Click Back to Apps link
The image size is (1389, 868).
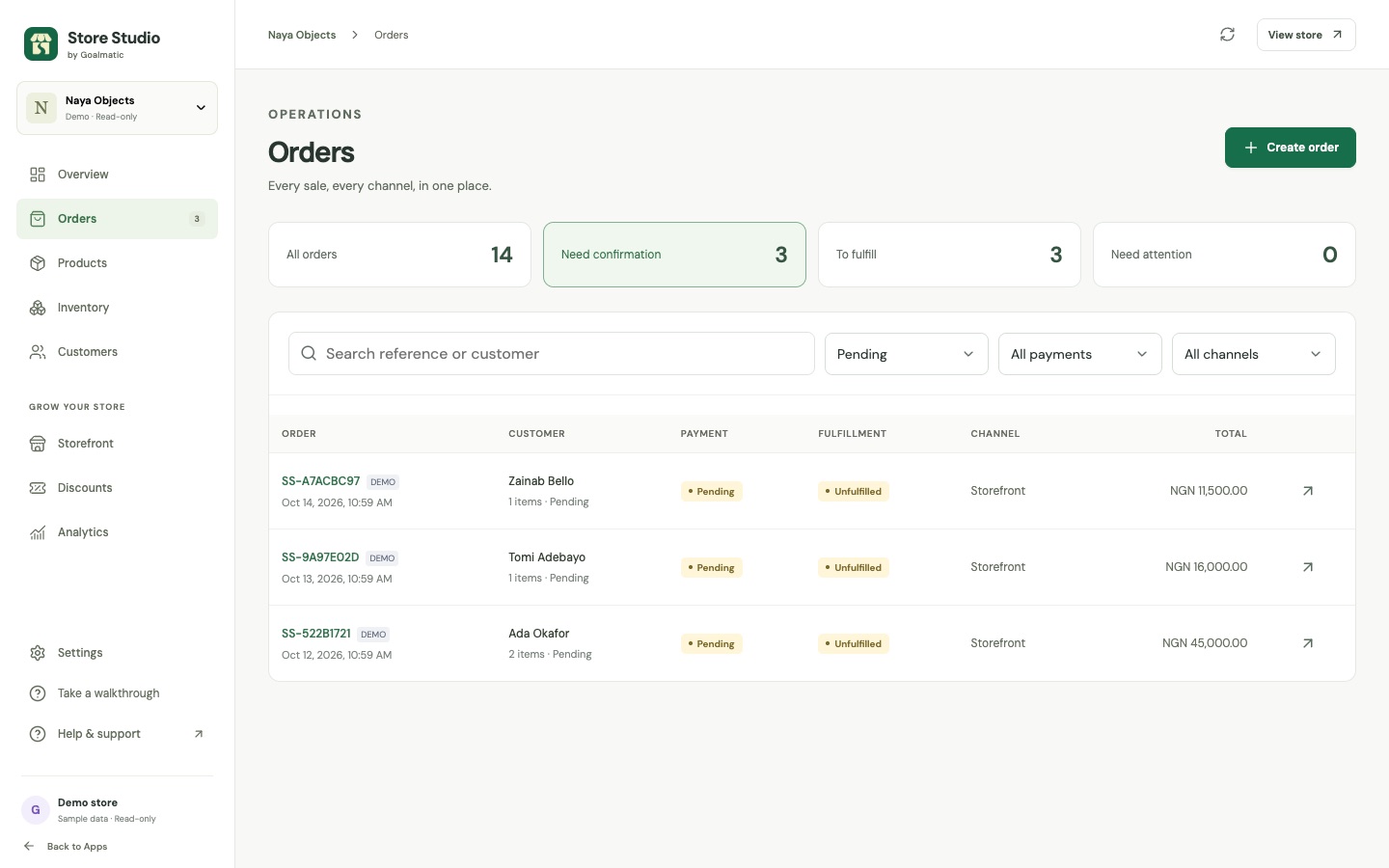coord(66,847)
